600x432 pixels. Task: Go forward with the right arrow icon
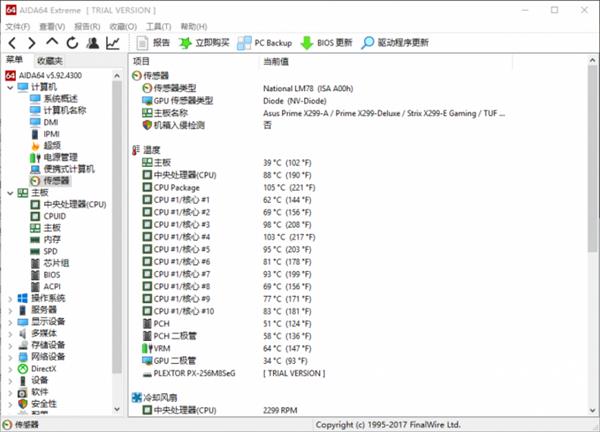(32, 43)
